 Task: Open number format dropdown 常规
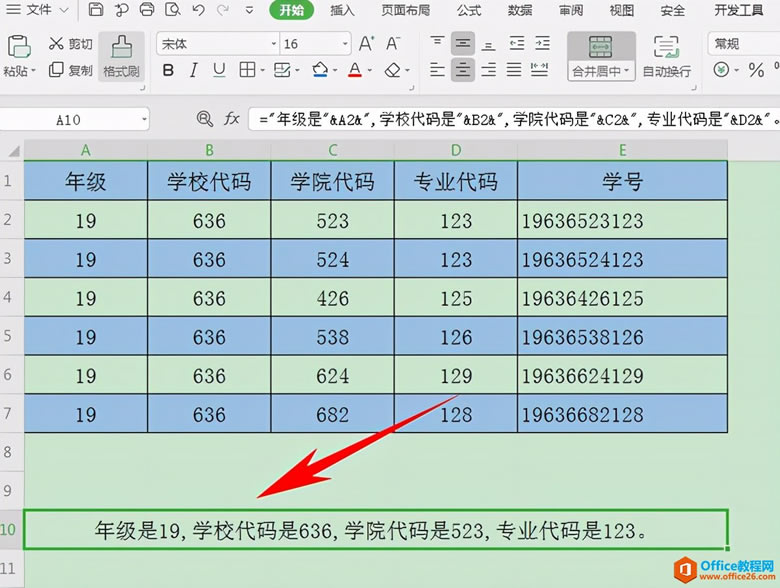tap(744, 44)
